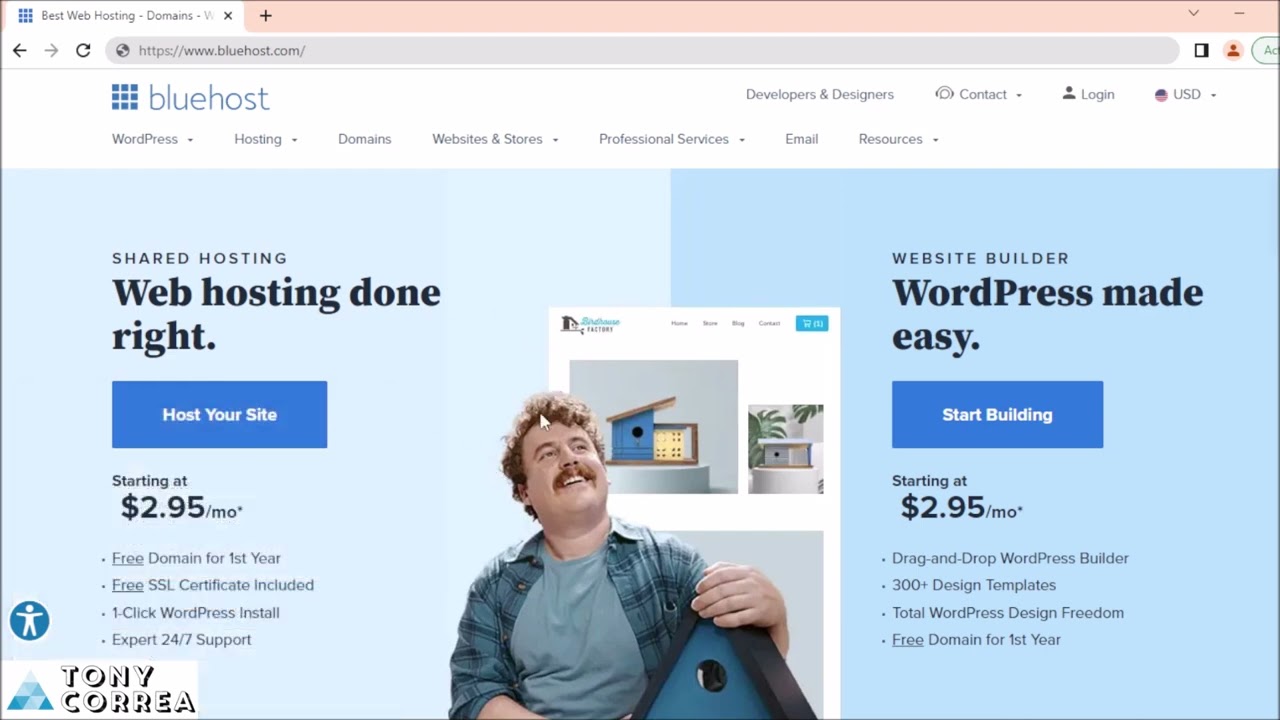Open the browser profile avatar
Viewport: 1280px width, 720px height.
click(1233, 50)
